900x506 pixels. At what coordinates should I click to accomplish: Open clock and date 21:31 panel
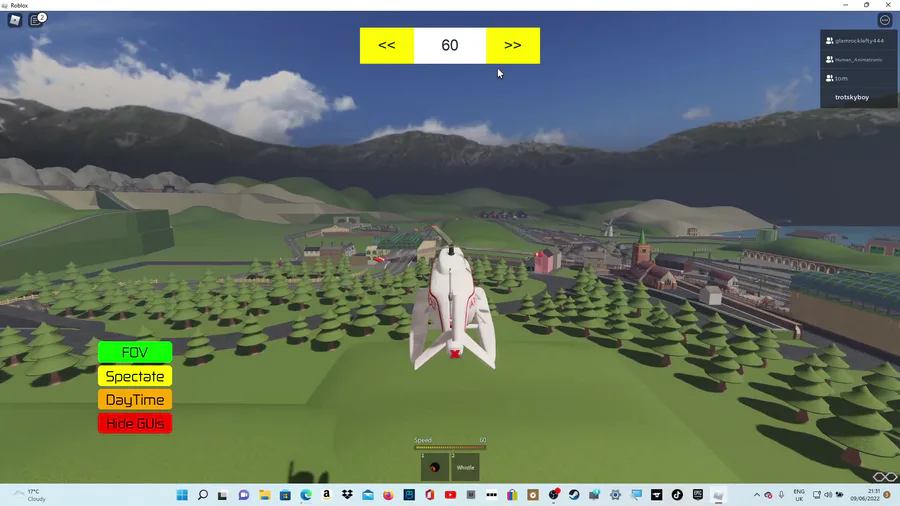point(865,495)
